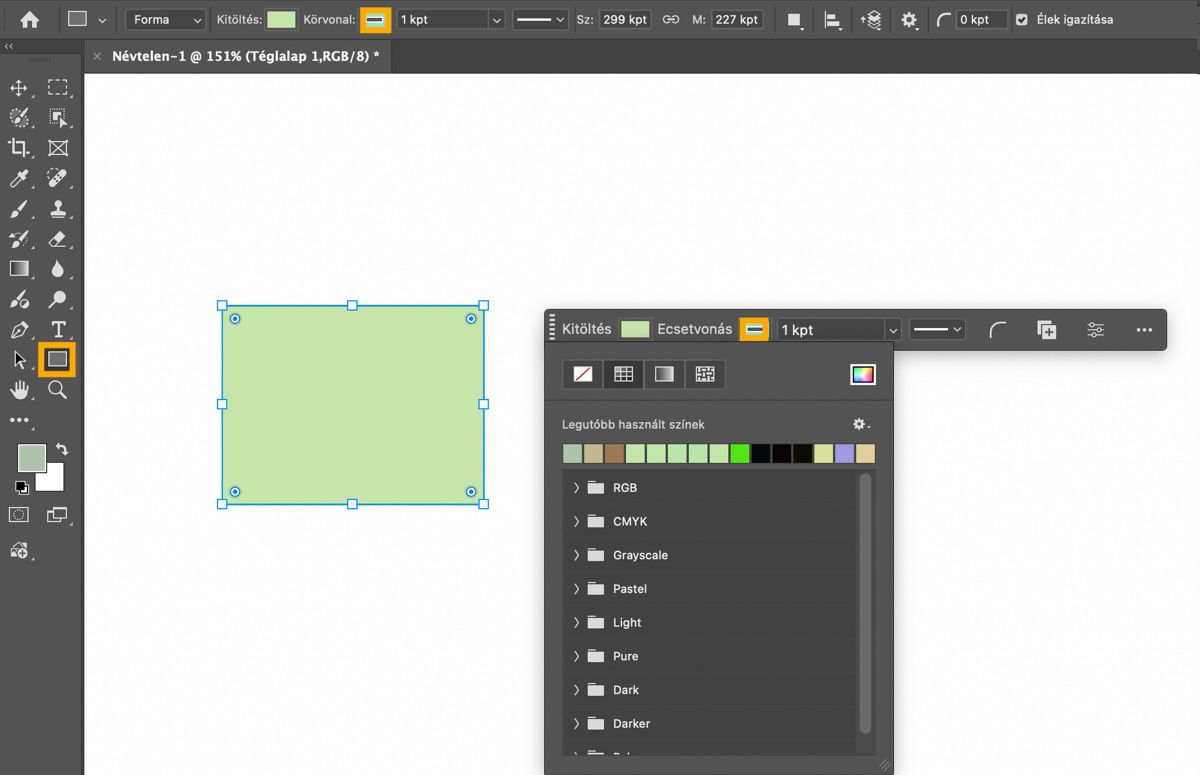Select the Clone Stamp tool

[58, 209]
